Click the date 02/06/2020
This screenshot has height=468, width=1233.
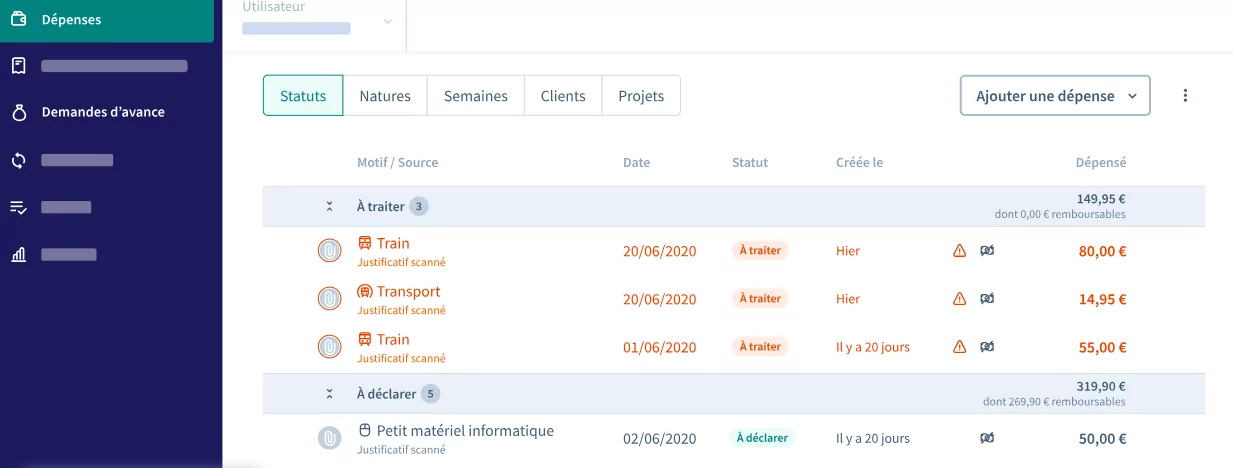click(x=659, y=438)
